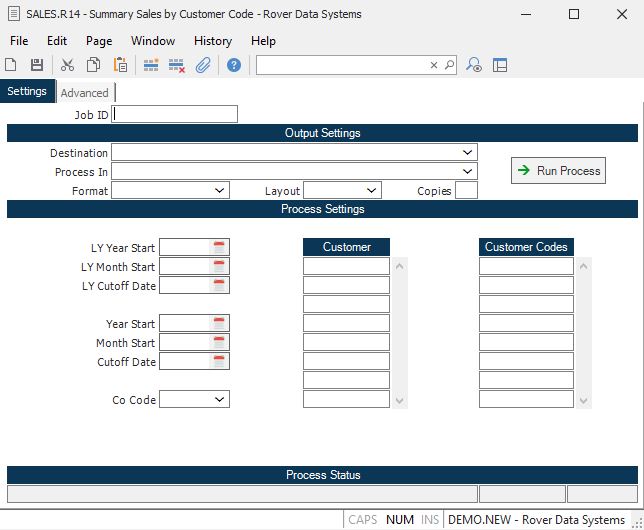Expand the Destination dropdown
This screenshot has height=530, width=644.
[x=467, y=153]
